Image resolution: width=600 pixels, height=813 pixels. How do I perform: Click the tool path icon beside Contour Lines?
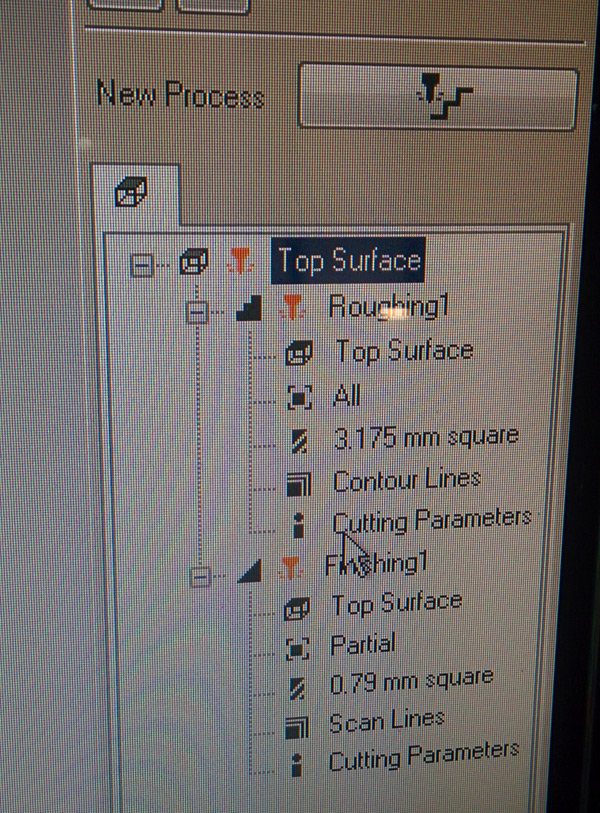[298, 485]
